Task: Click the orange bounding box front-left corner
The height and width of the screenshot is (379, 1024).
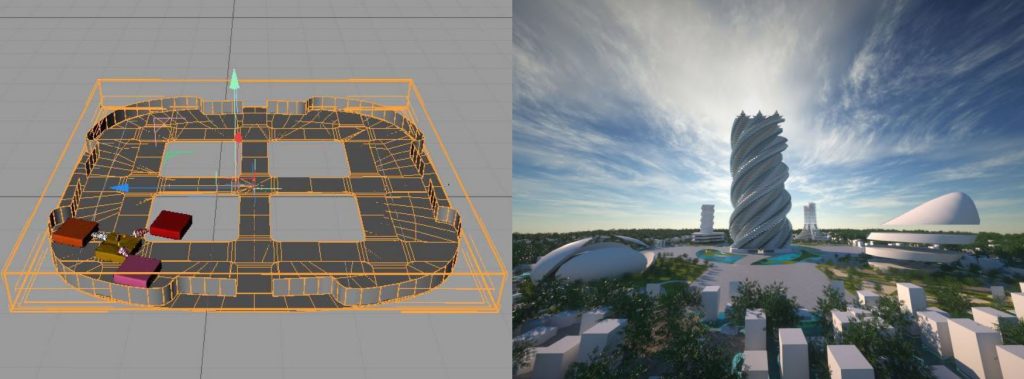Action: click(10, 306)
